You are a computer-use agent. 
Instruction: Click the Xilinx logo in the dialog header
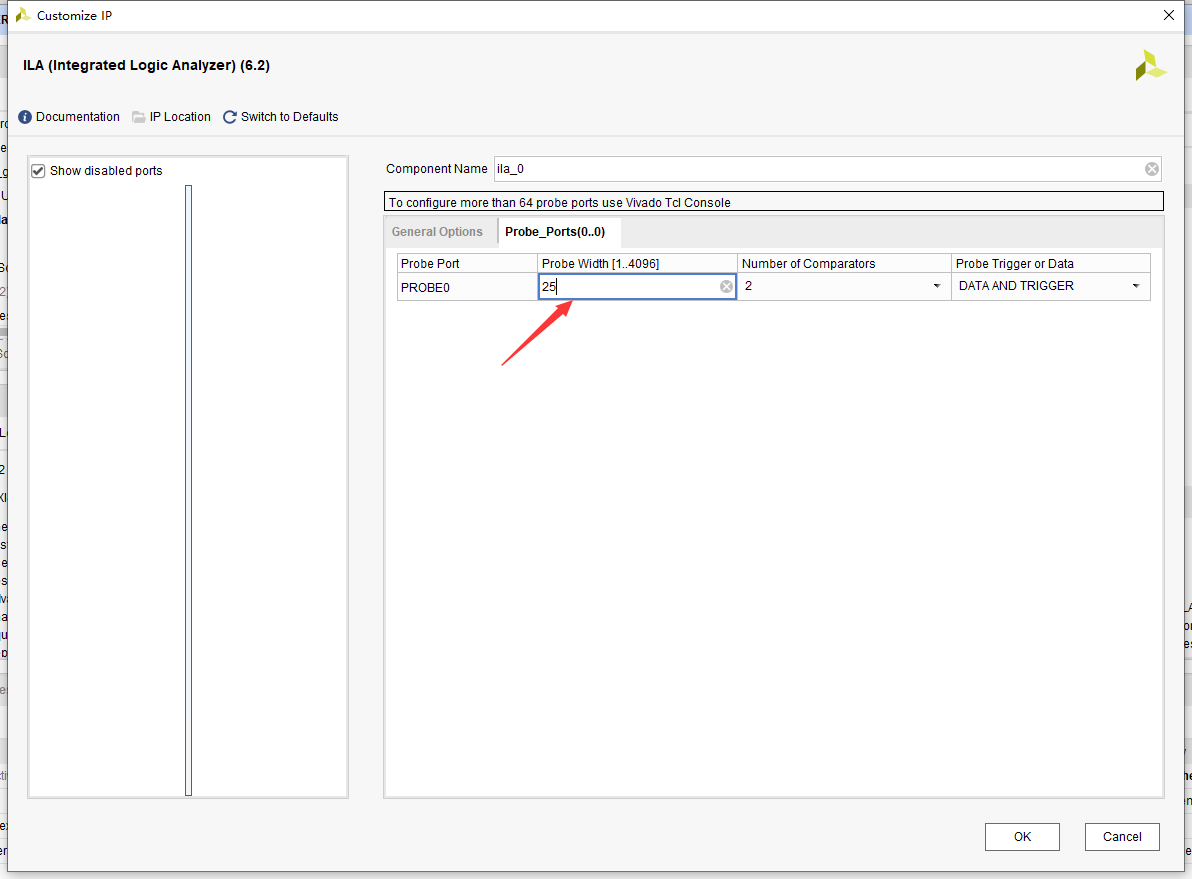click(x=1150, y=65)
